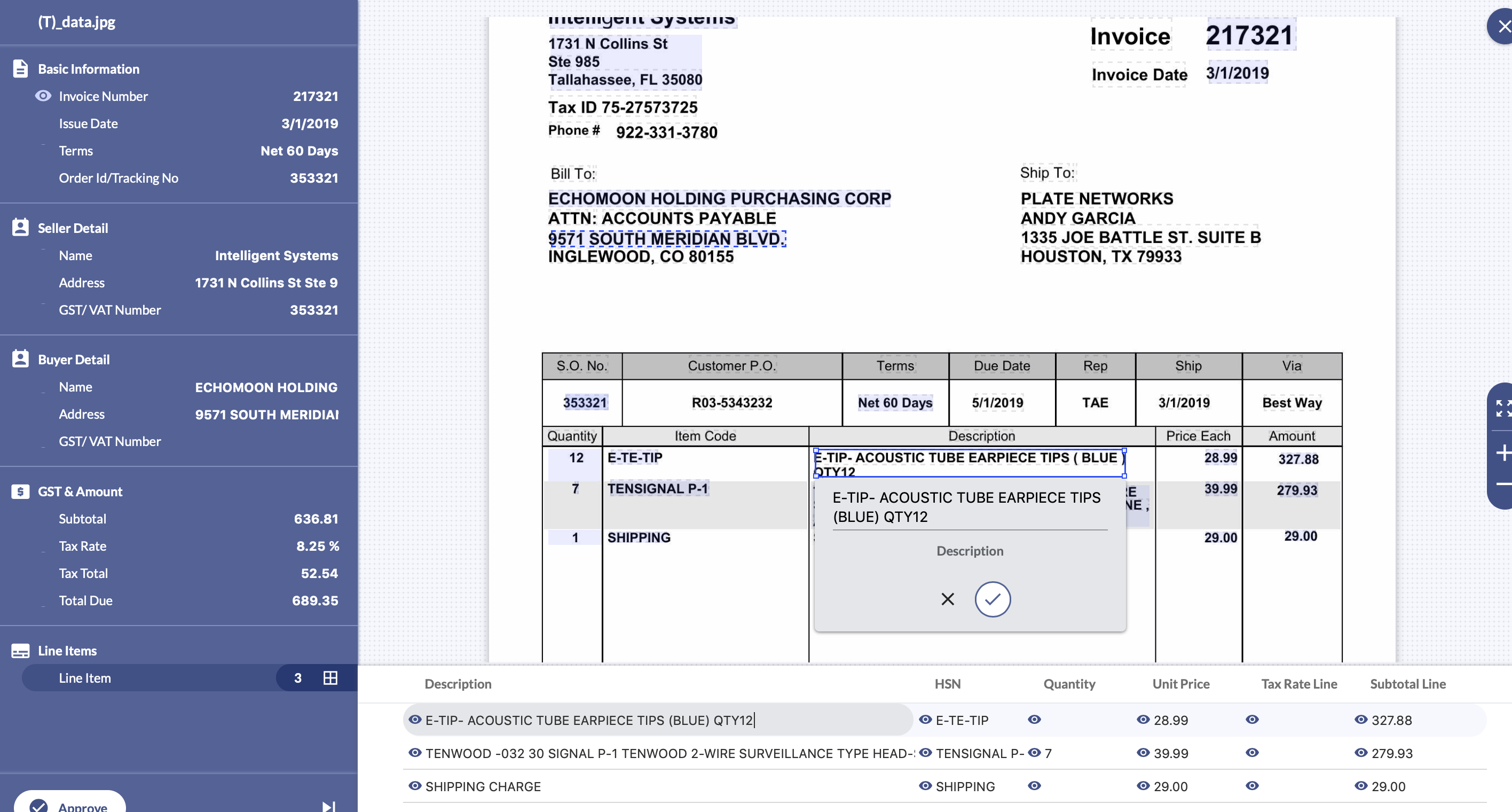Open the Line Item table grid icon

pos(330,678)
